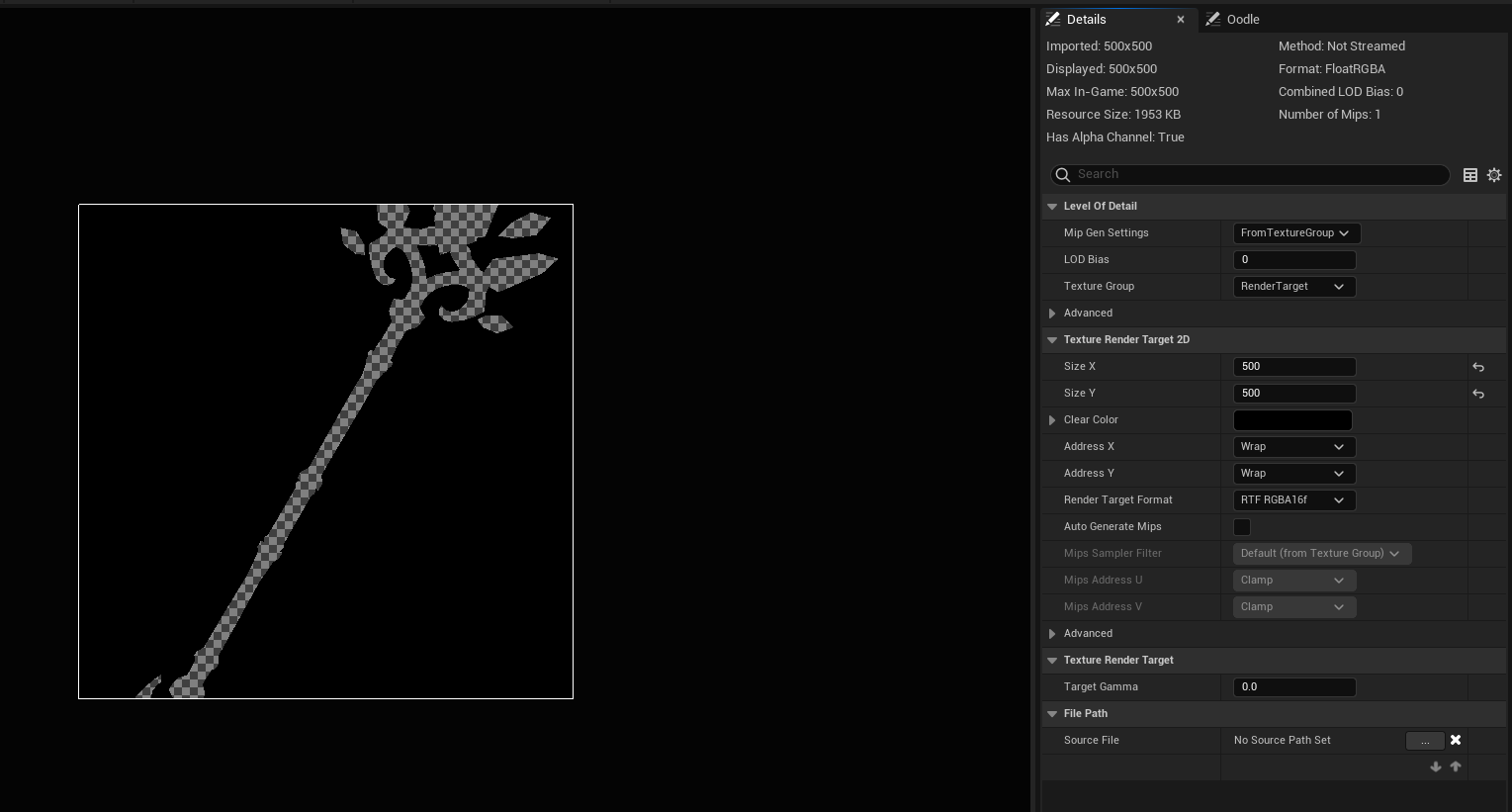
Task: Expand the Clear Color property
Action: point(1052,420)
